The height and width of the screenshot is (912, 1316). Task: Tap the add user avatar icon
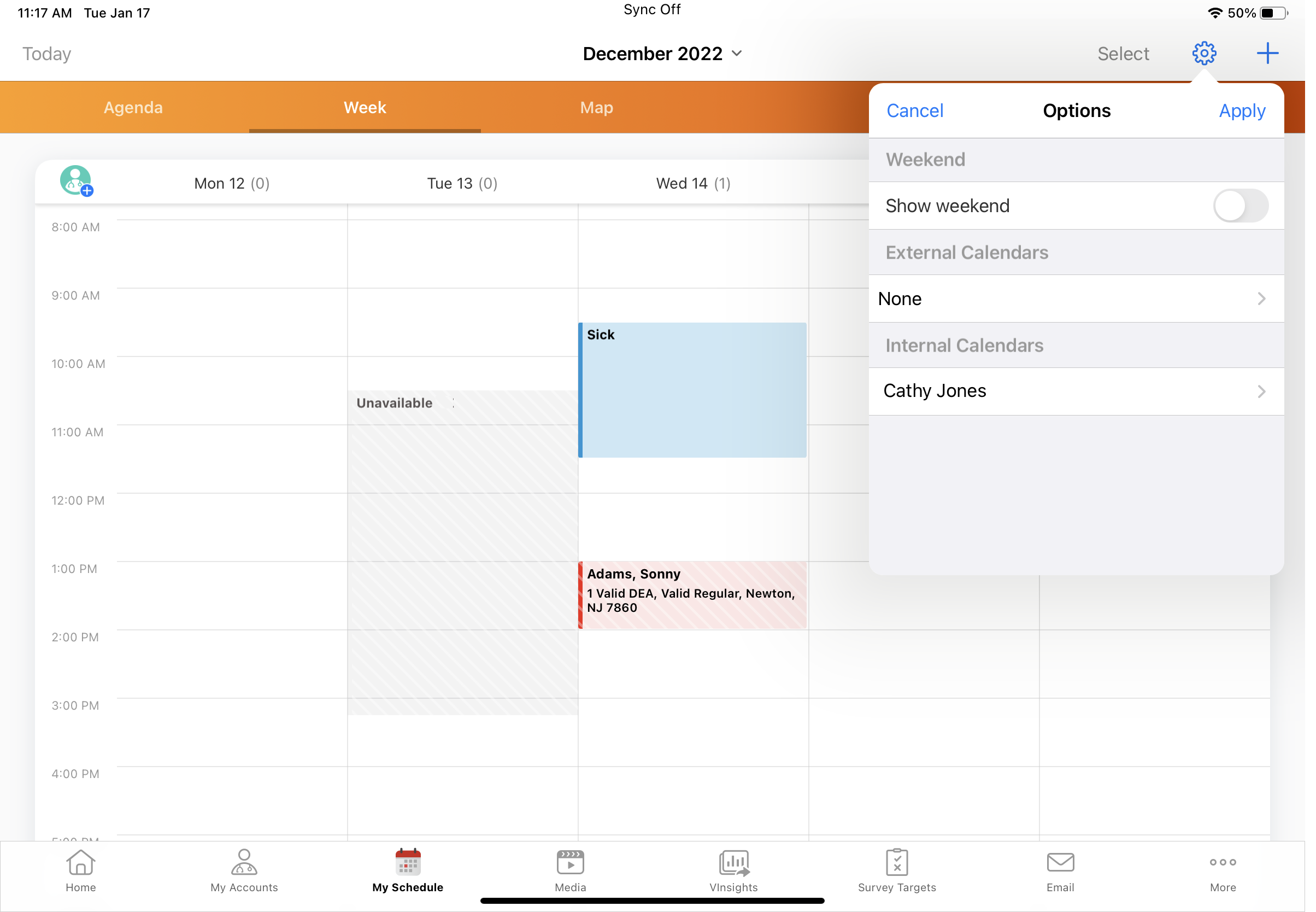point(77,181)
